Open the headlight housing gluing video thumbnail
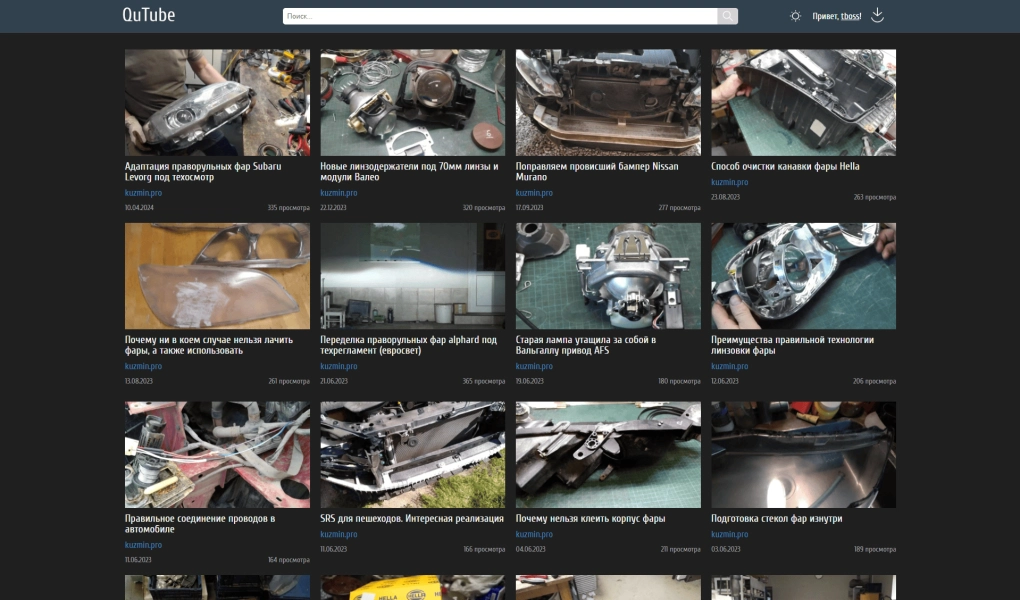1020x600 pixels. pos(608,455)
